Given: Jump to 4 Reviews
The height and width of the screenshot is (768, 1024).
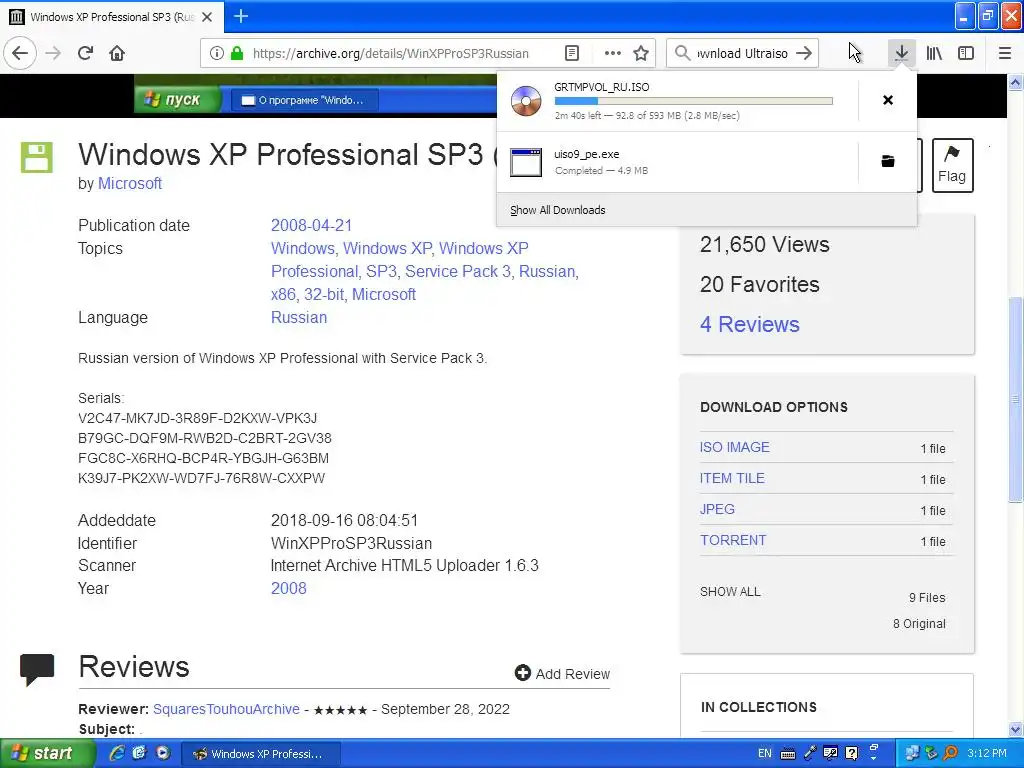Looking at the screenshot, I should [x=750, y=325].
